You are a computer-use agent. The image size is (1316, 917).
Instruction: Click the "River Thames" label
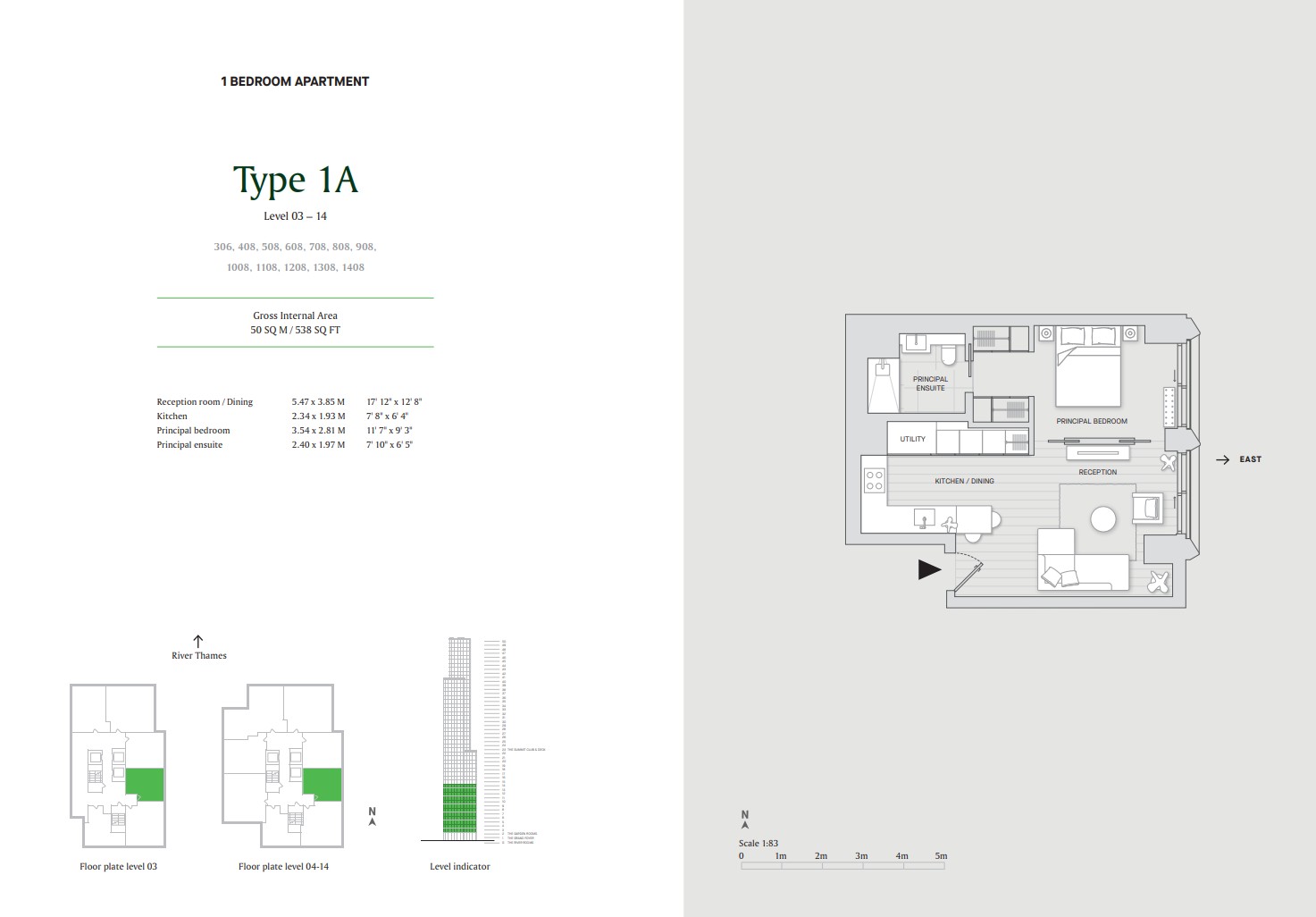click(x=199, y=656)
